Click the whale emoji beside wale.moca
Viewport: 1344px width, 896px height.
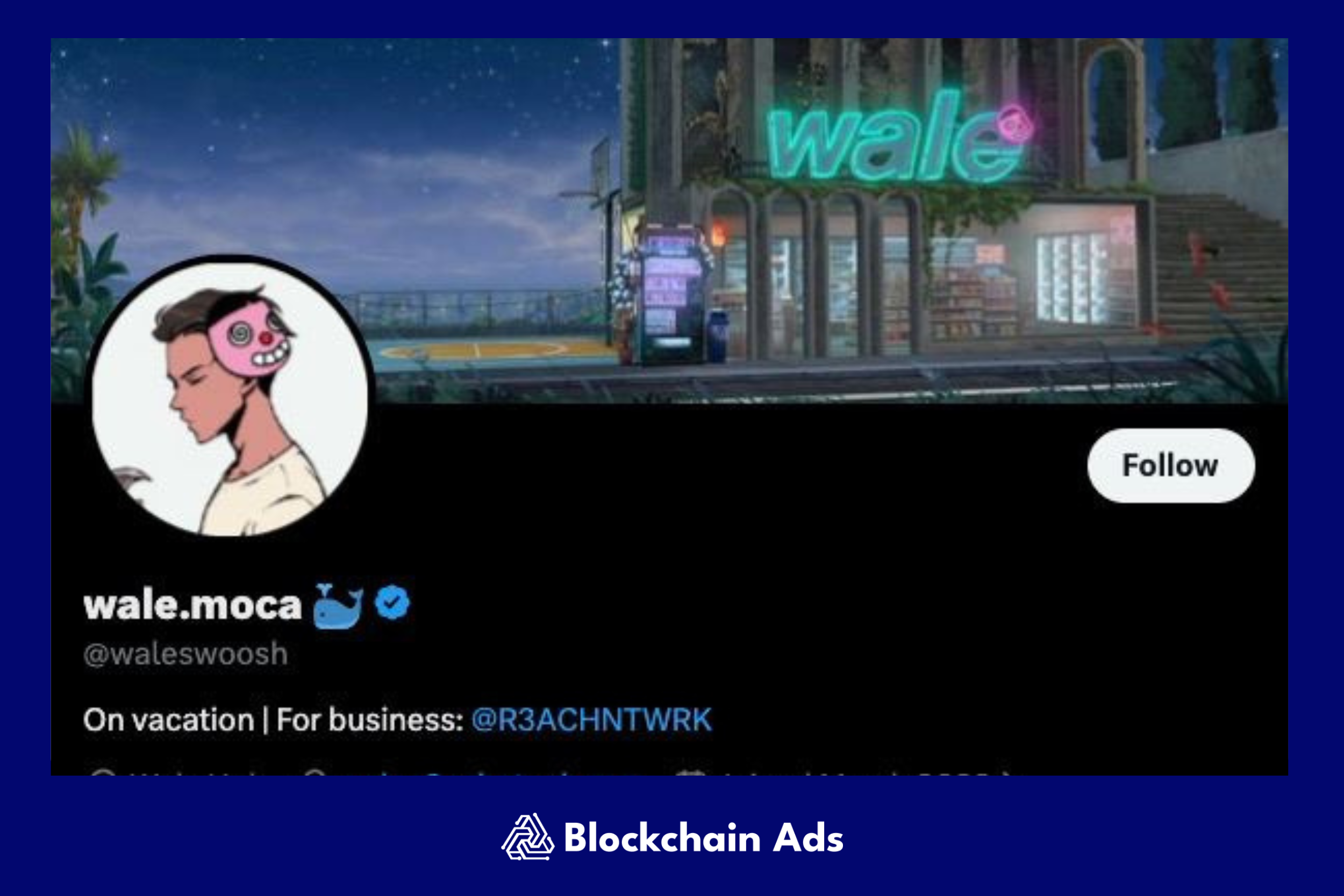pos(338,606)
